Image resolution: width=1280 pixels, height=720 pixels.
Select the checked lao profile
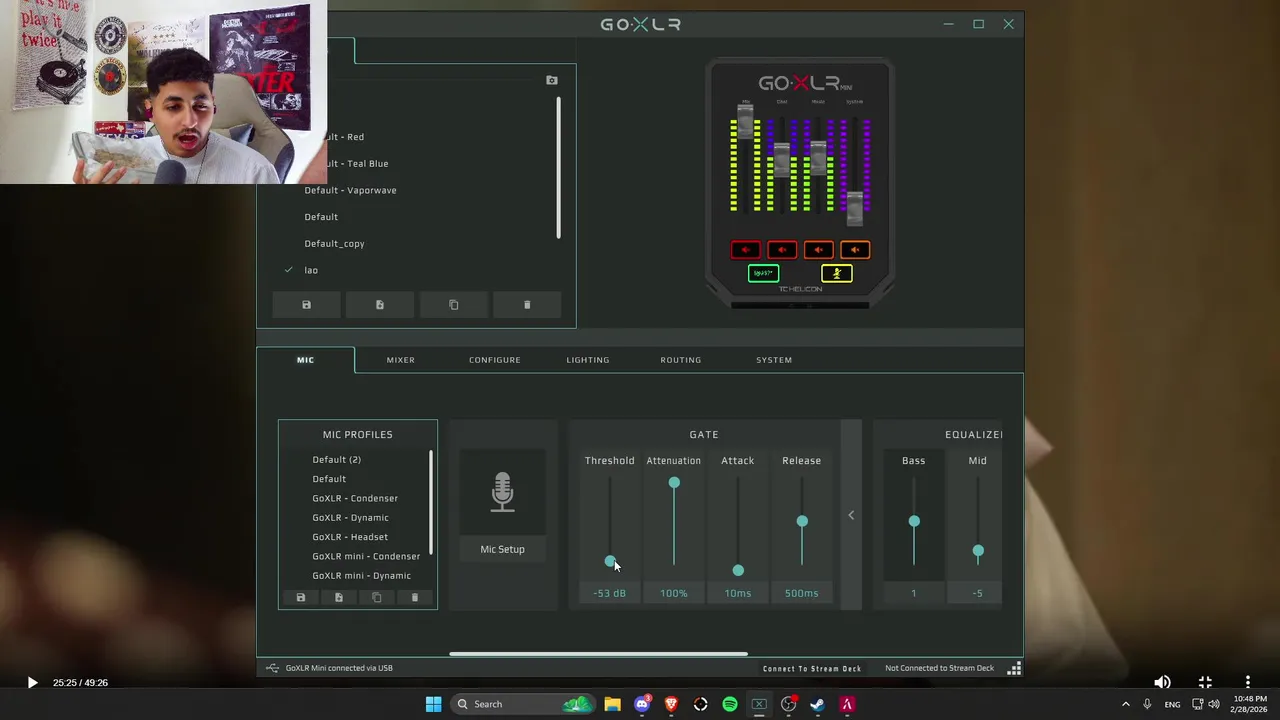tap(311, 270)
